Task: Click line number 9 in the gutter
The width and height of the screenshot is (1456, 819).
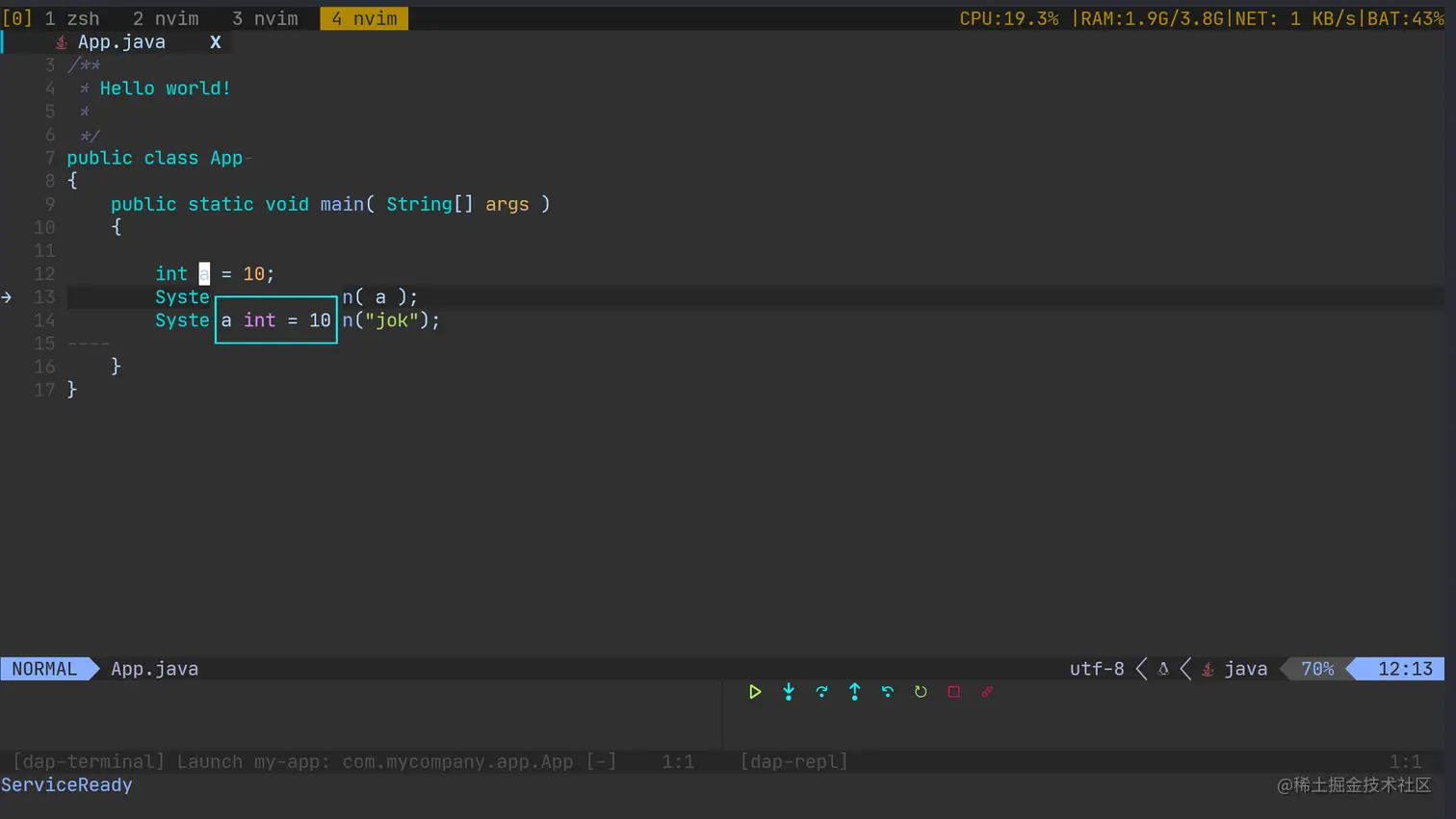Action: coord(50,204)
